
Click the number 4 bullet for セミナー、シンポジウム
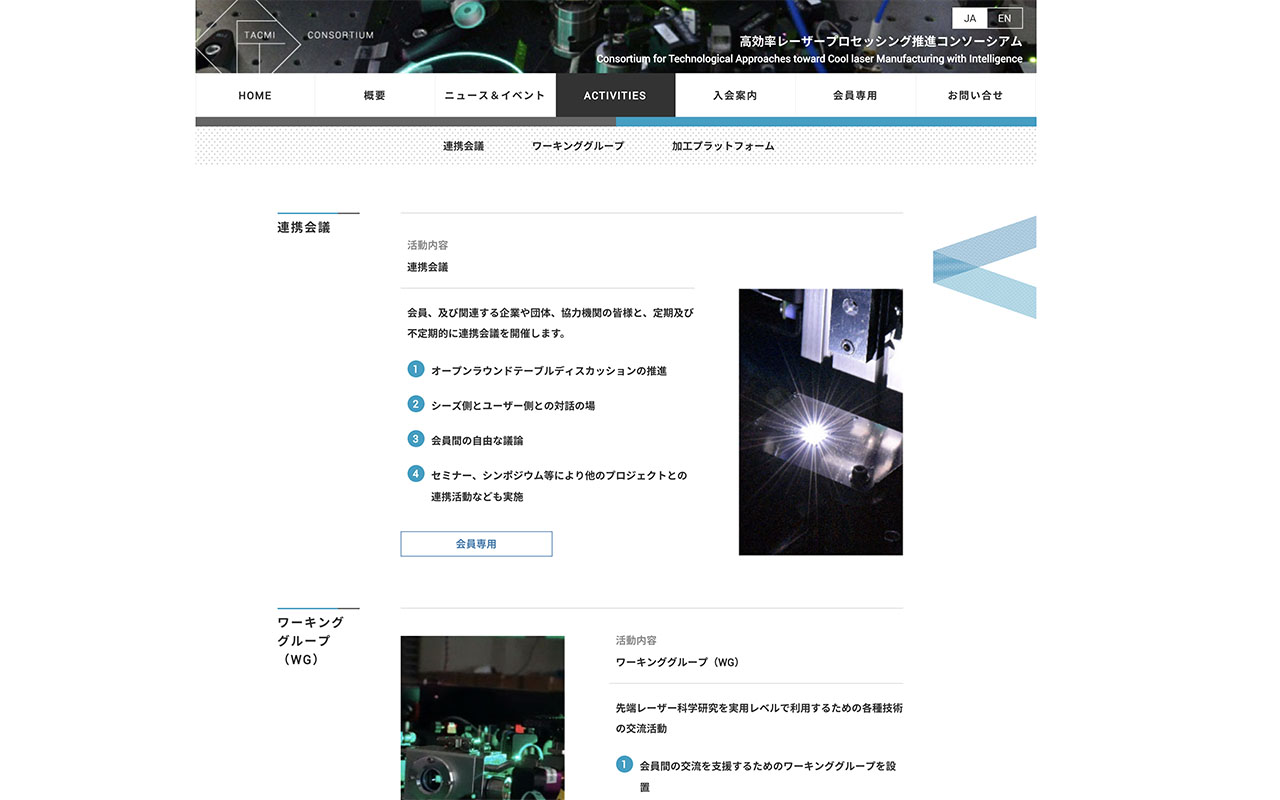coord(416,474)
